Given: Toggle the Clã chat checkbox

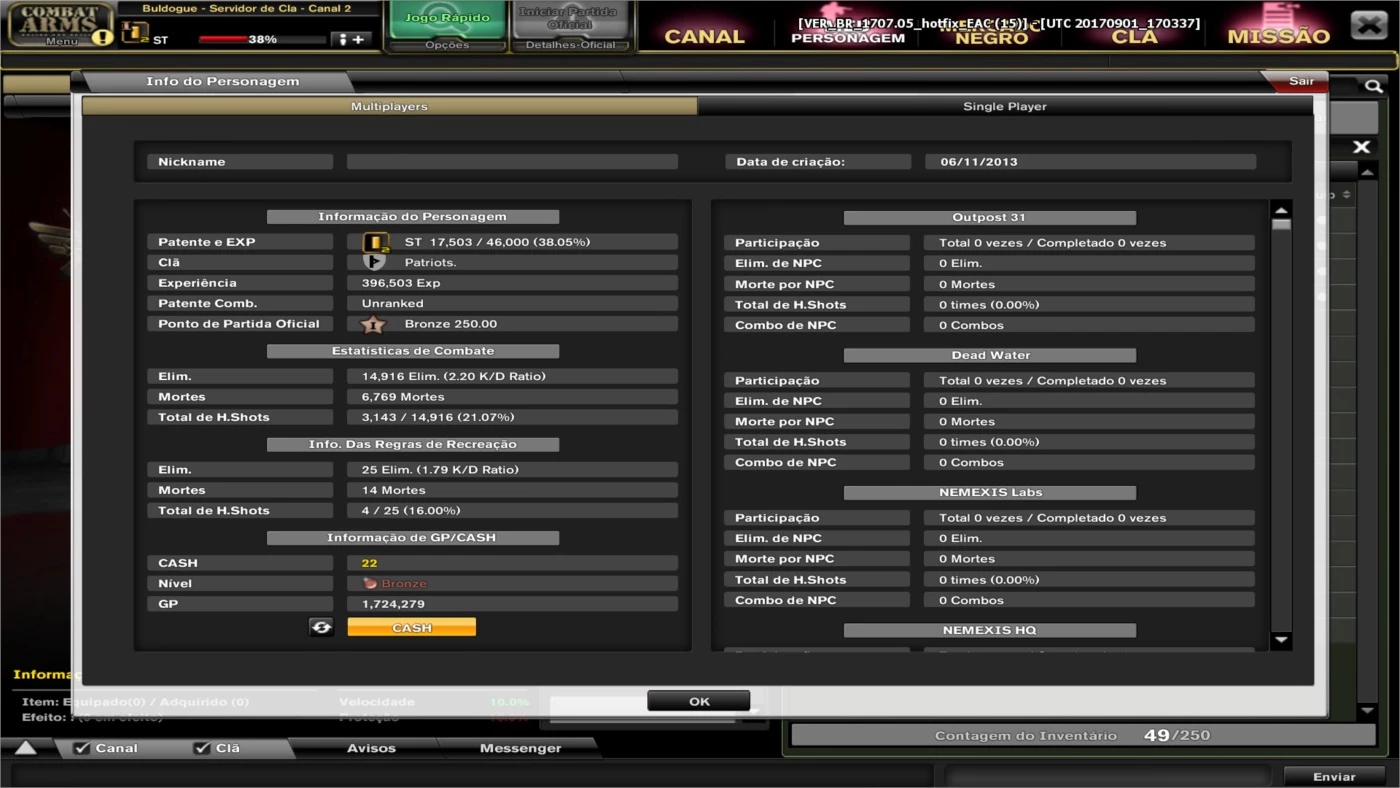Looking at the screenshot, I should click(201, 748).
